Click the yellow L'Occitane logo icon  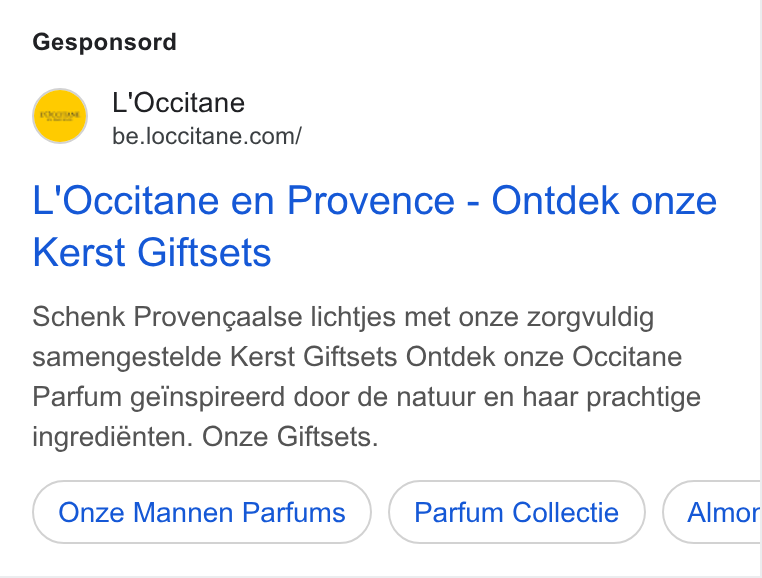(60, 116)
